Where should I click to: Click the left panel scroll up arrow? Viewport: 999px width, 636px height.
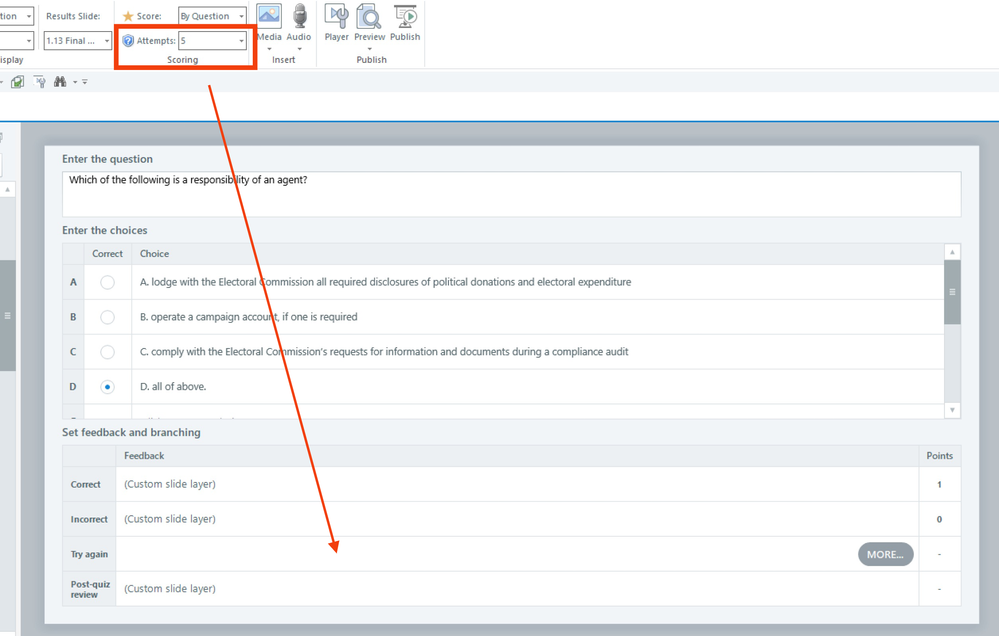point(8,189)
